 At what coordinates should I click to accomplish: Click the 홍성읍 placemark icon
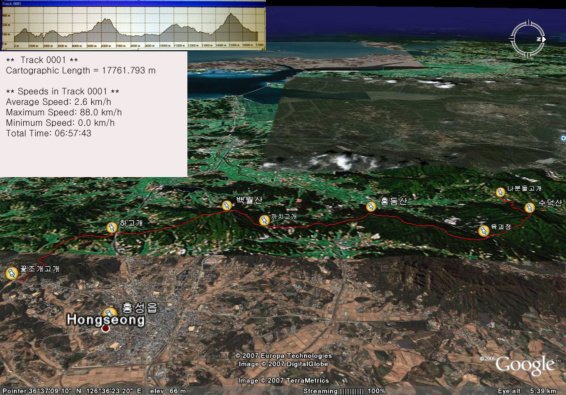tap(110, 313)
